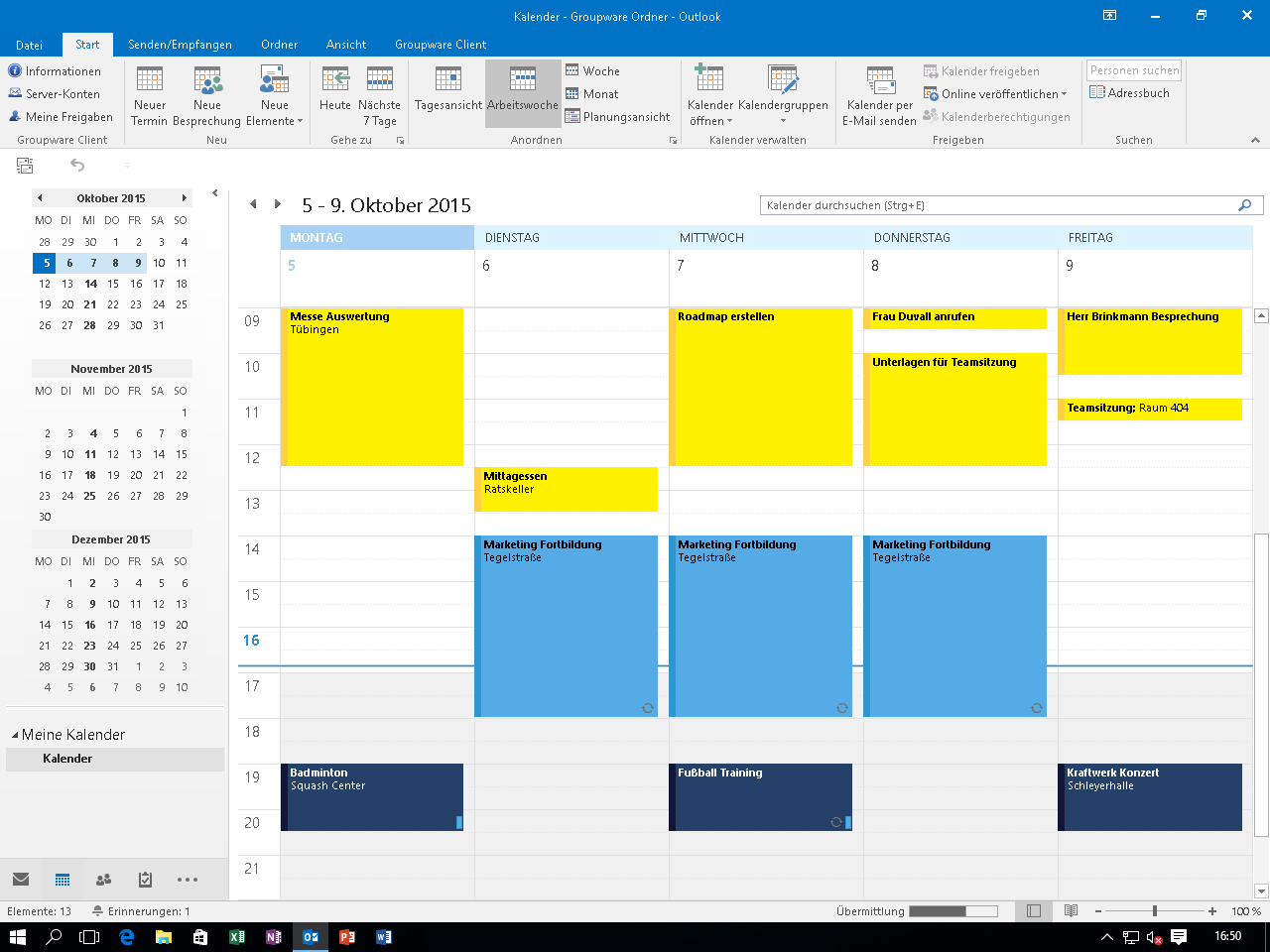Open the Datei tab
1270x952 pixels.
pos(29,45)
